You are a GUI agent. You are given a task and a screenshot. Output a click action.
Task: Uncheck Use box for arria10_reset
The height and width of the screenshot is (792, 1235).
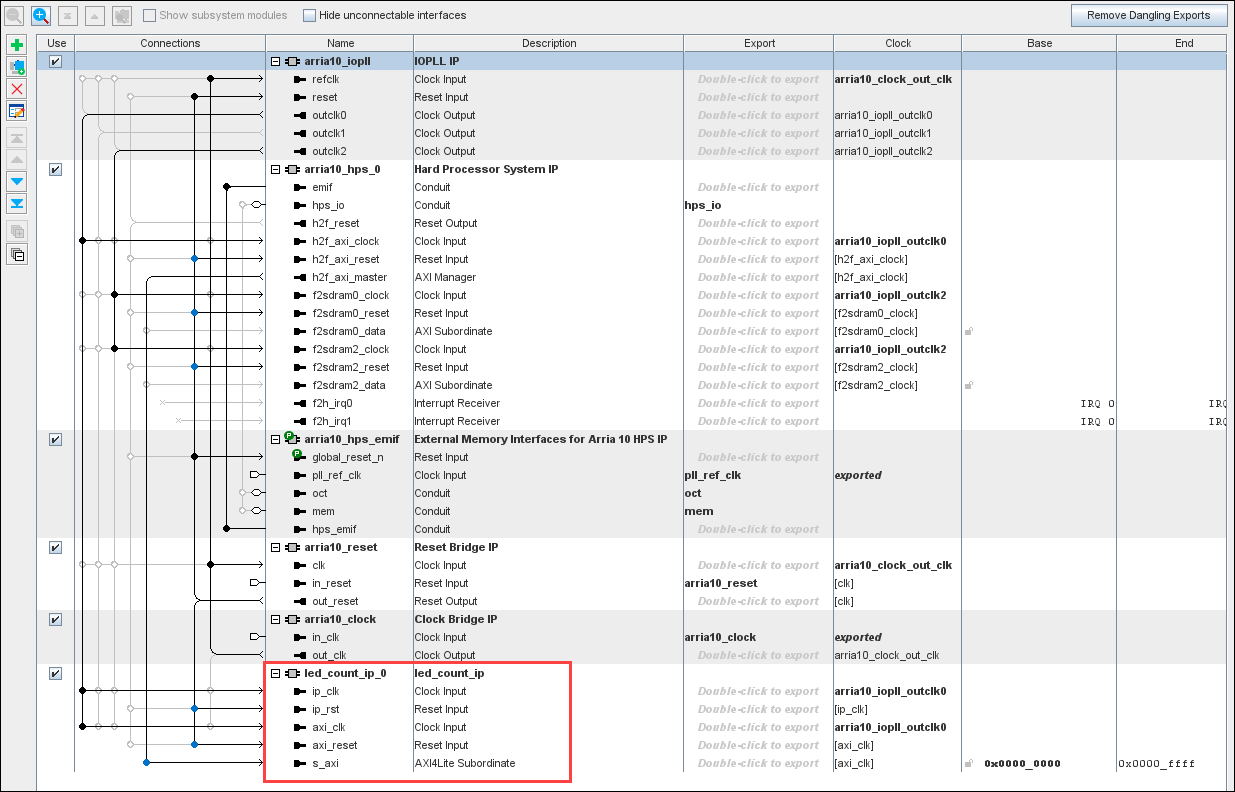click(55, 547)
